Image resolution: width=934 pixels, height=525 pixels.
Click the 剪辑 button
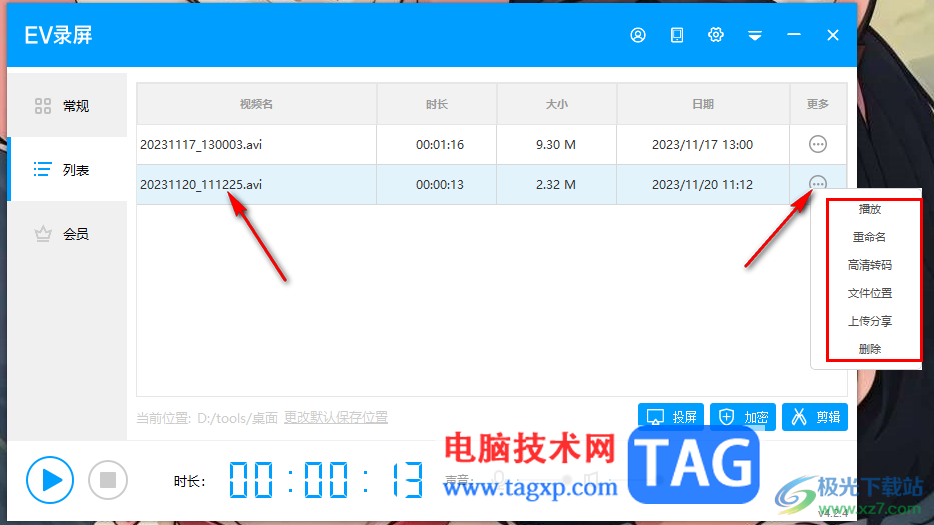[x=815, y=417]
